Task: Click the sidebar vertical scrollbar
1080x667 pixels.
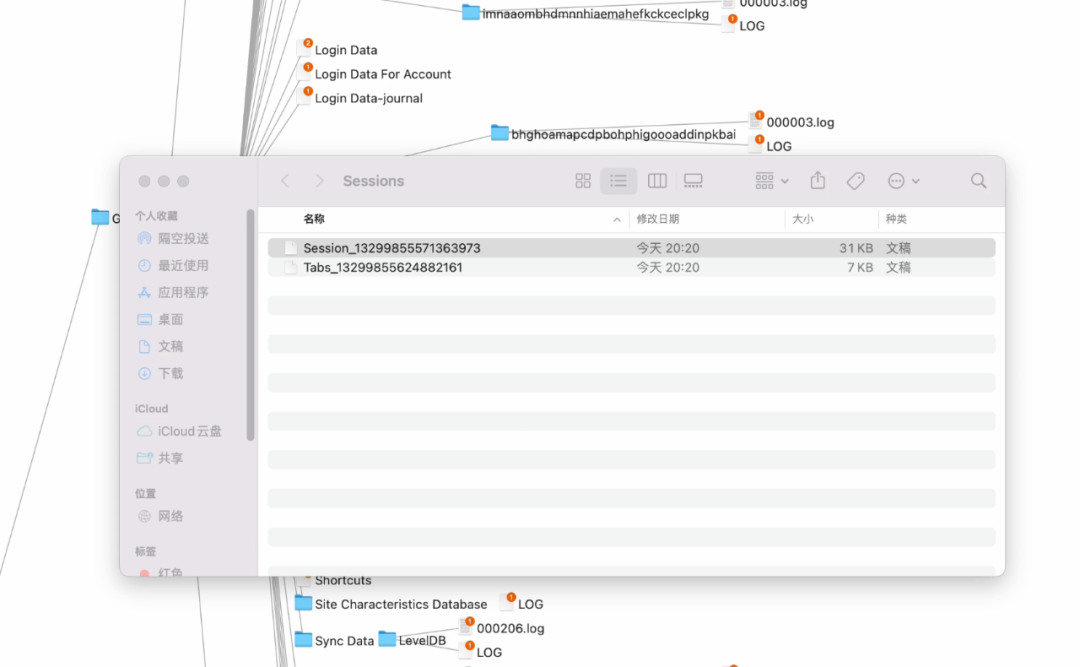Action: pos(250,320)
